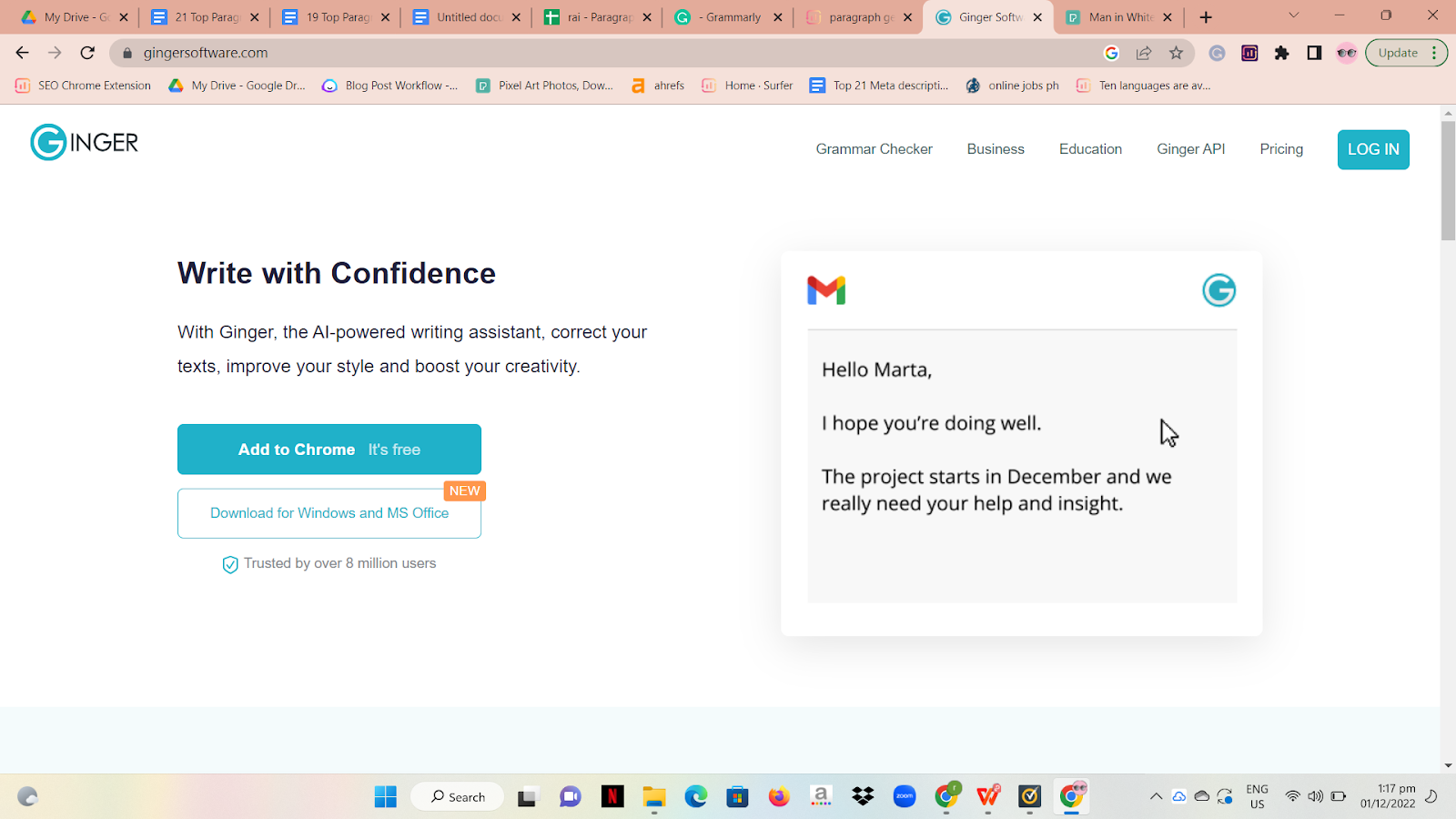This screenshot has height=819, width=1456.
Task: Open the Norton taskbar icon
Action: [1030, 796]
